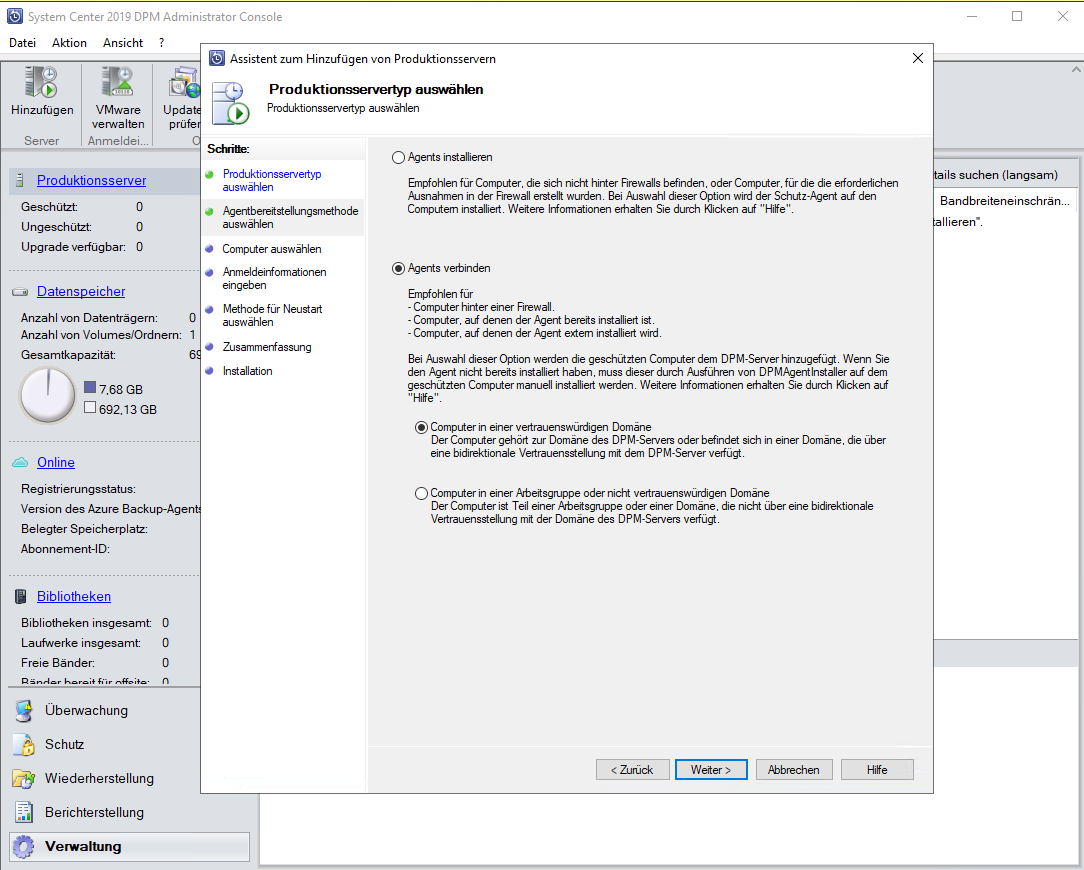
Task: Click the Überwachung navigation icon
Action: pos(24,710)
